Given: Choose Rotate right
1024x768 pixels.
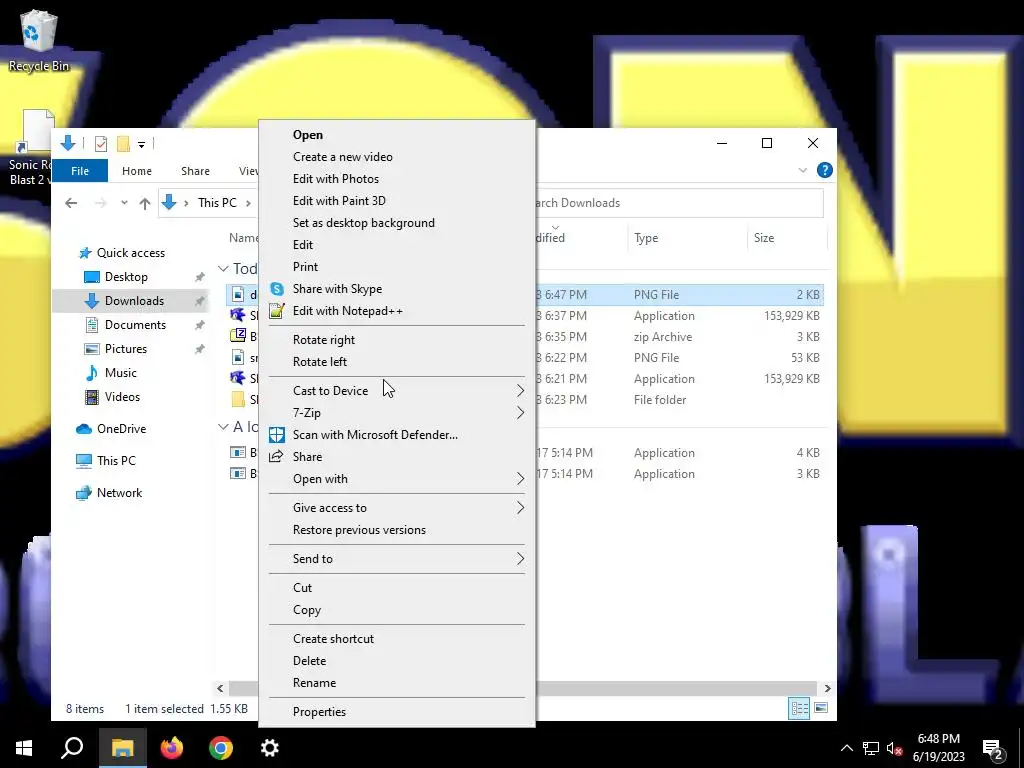Looking at the screenshot, I should coord(397,340).
